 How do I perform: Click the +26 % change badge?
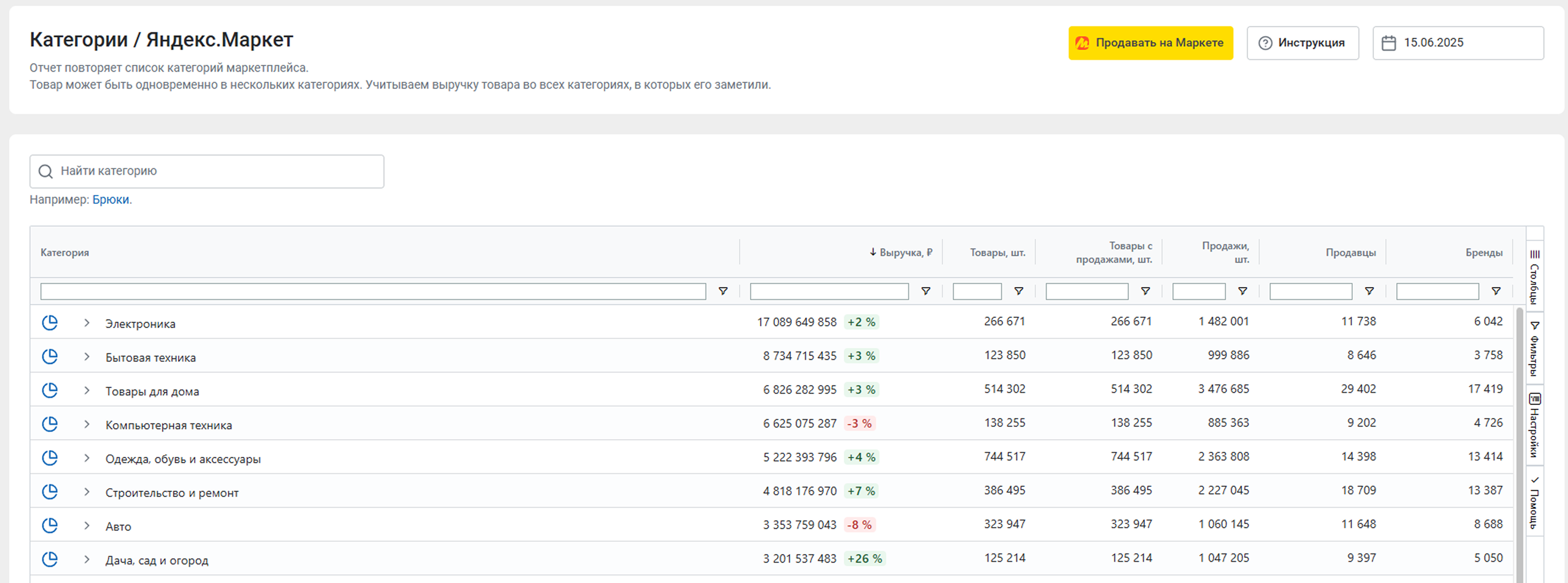point(864,558)
